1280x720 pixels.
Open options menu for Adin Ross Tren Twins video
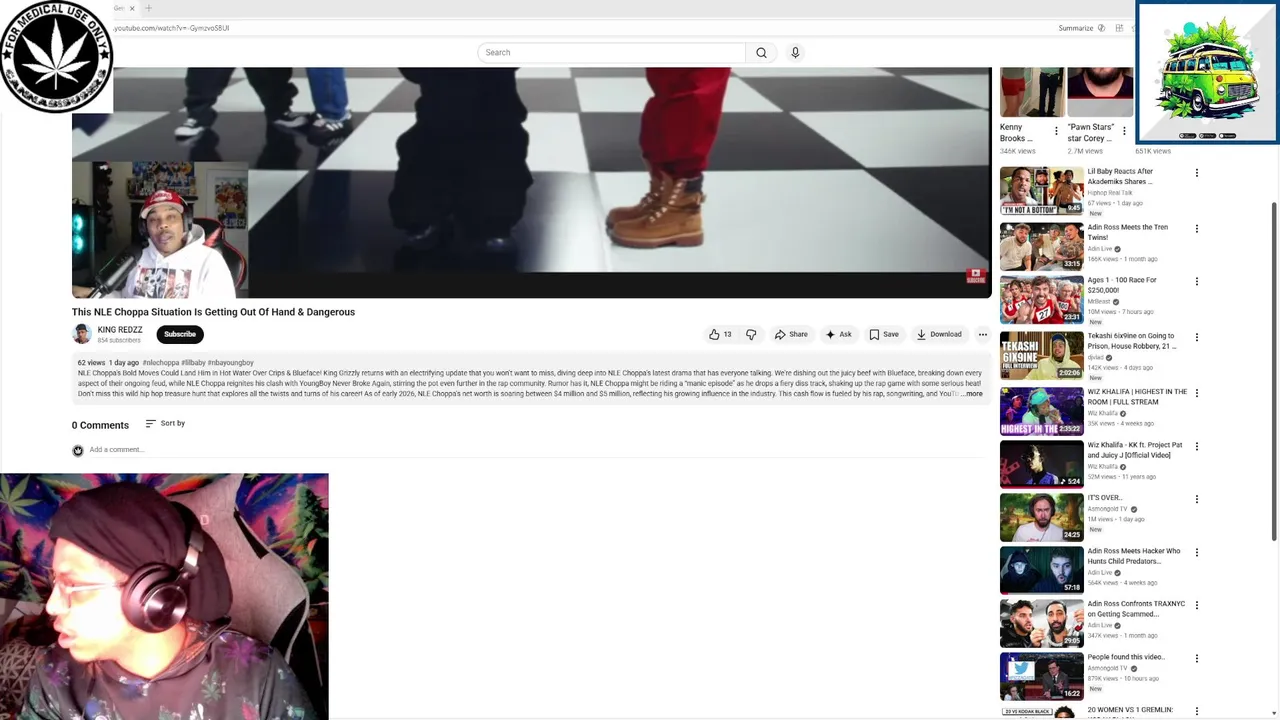(1196, 228)
